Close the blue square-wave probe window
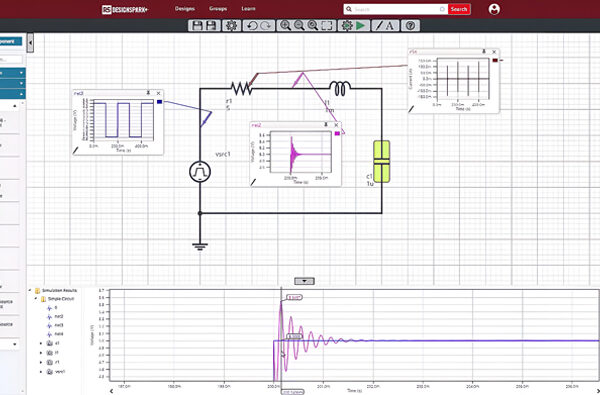 [x=158, y=93]
